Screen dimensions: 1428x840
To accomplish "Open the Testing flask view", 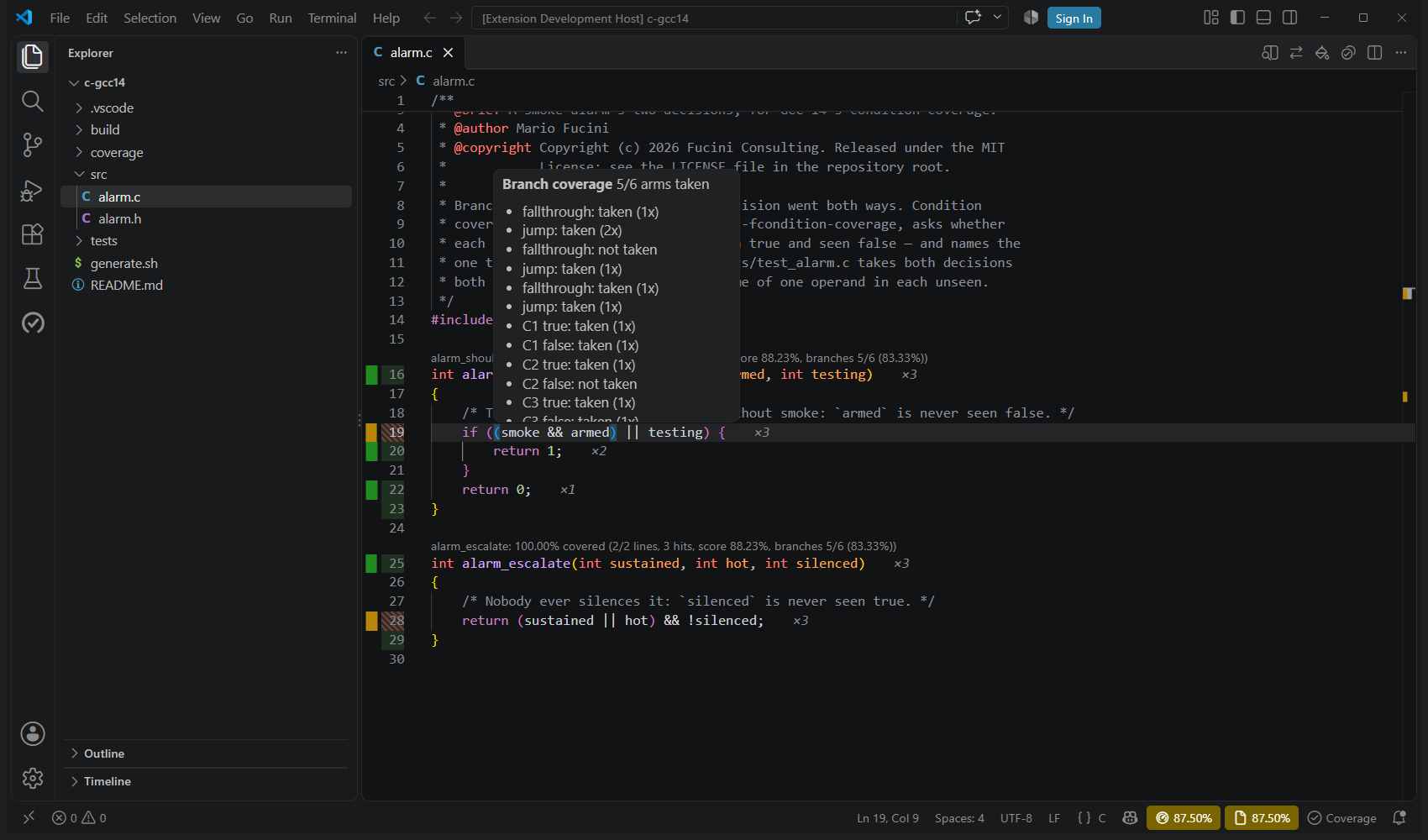I will coord(32,279).
